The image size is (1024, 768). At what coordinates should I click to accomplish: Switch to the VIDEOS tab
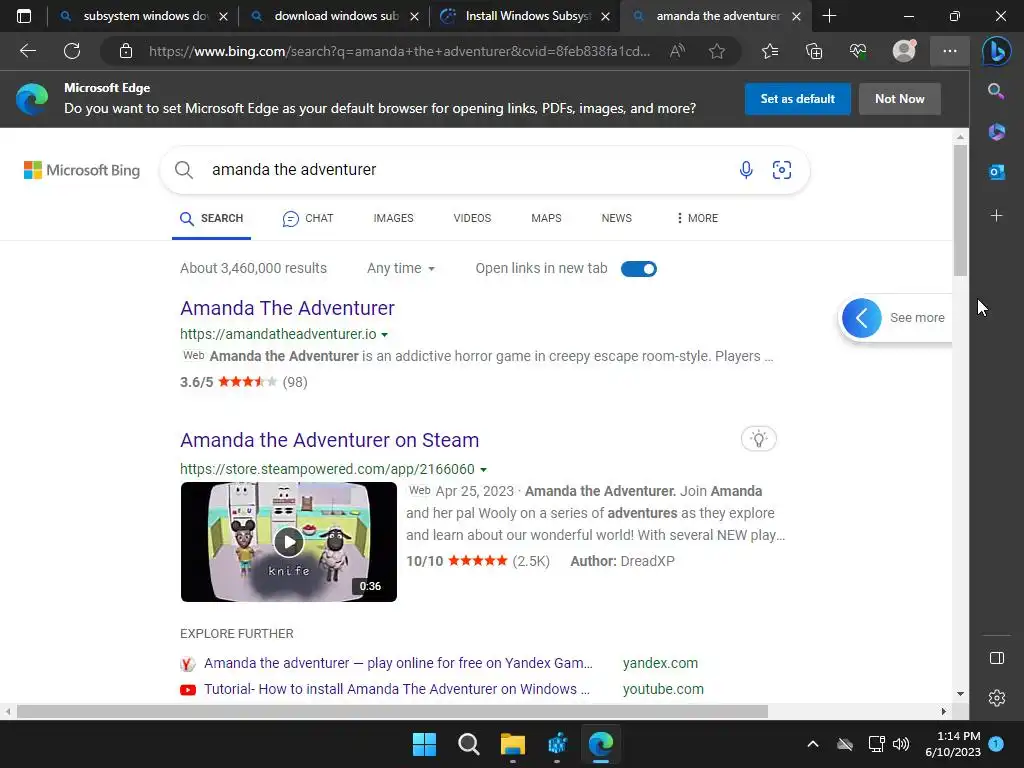[472, 218]
